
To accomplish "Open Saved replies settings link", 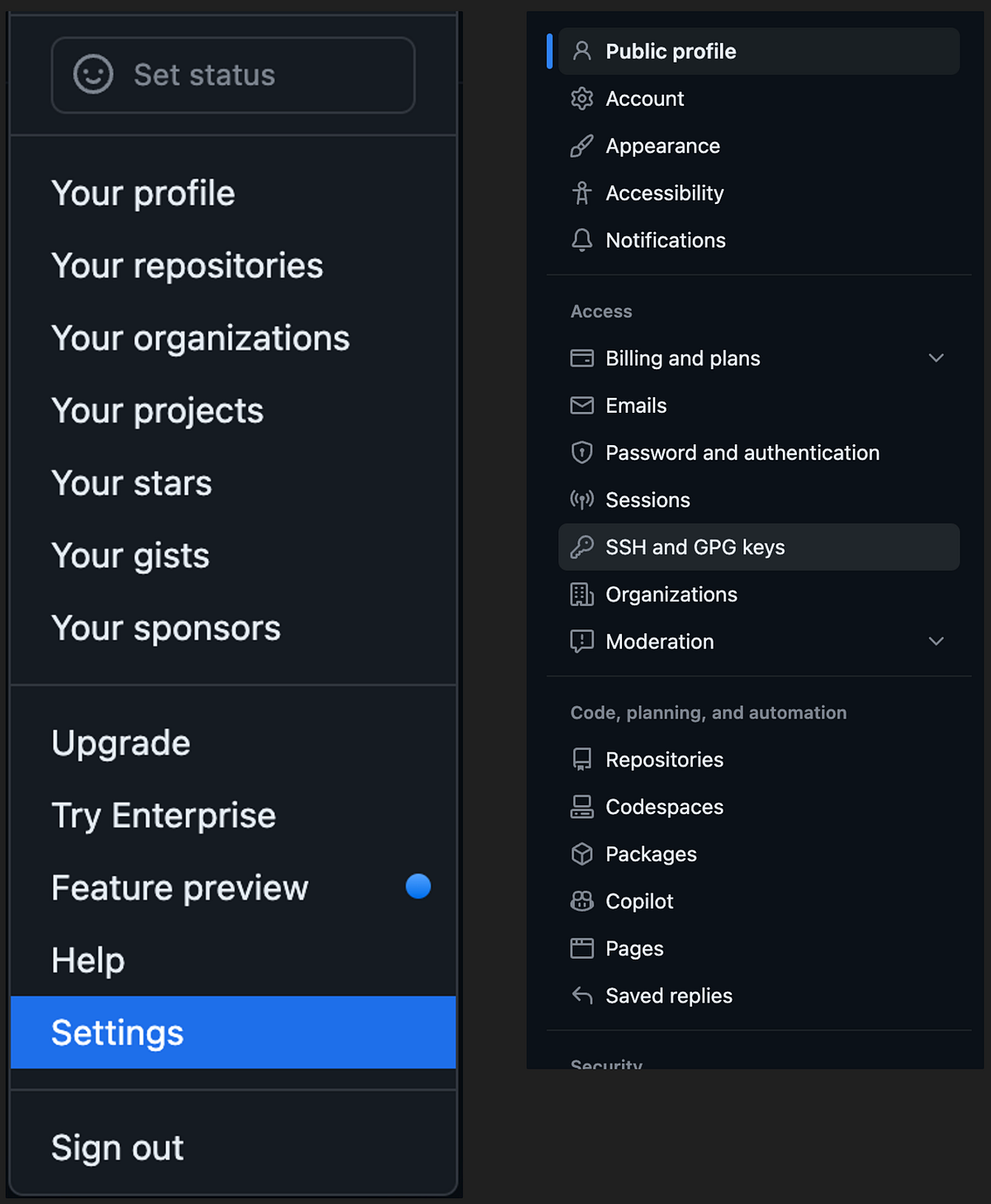I will (x=669, y=996).
